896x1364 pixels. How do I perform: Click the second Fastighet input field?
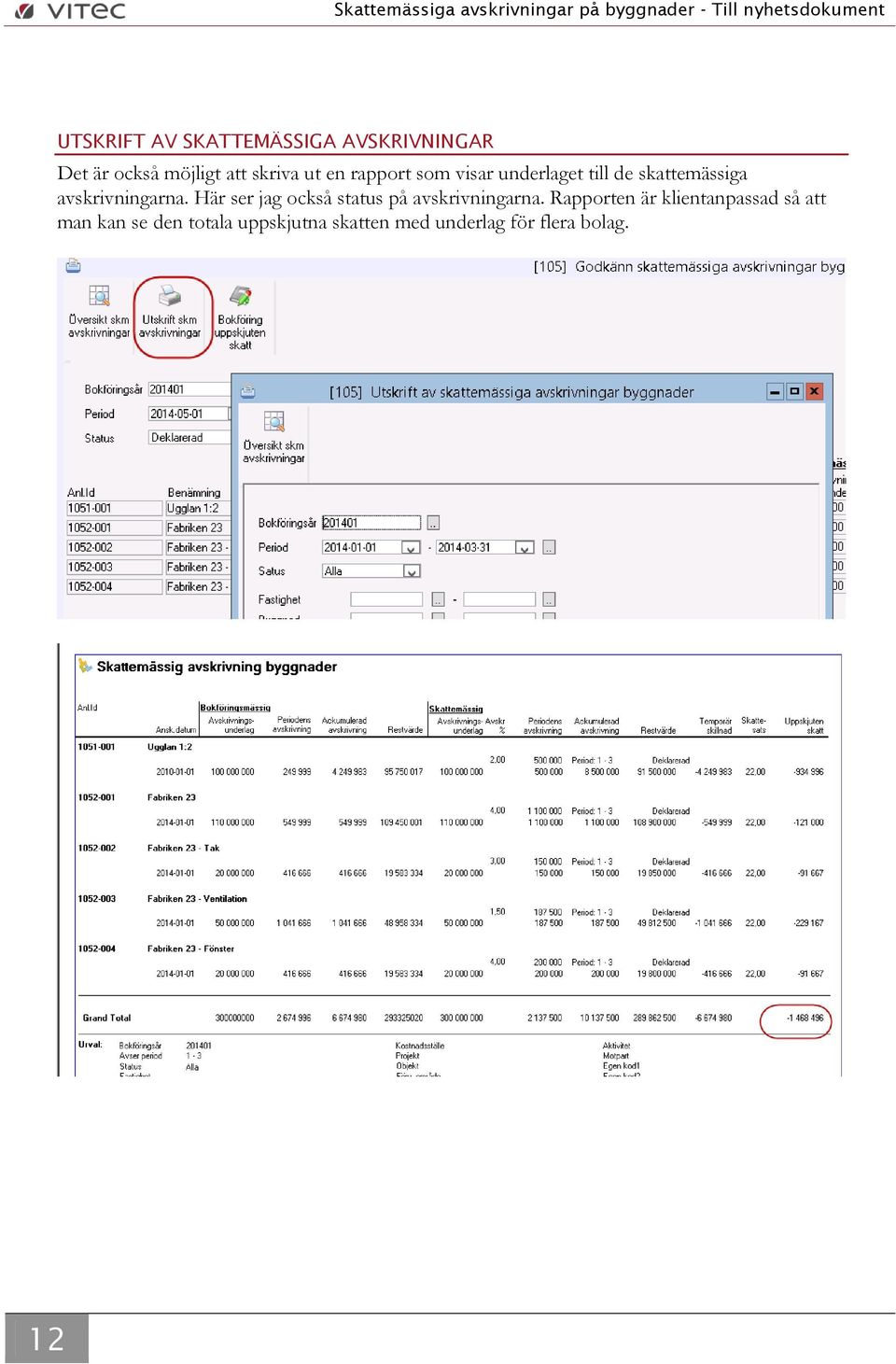(x=499, y=599)
